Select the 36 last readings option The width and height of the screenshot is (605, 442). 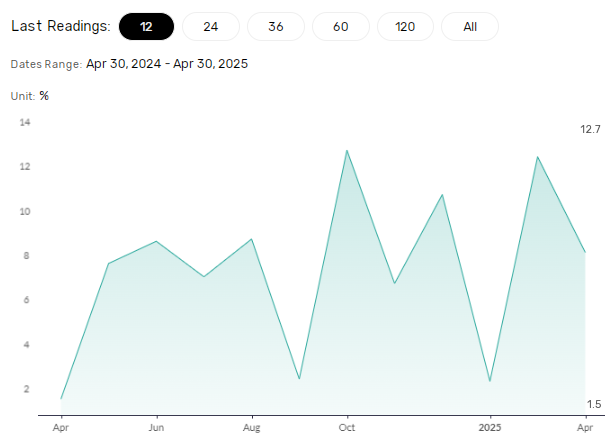pos(276,27)
